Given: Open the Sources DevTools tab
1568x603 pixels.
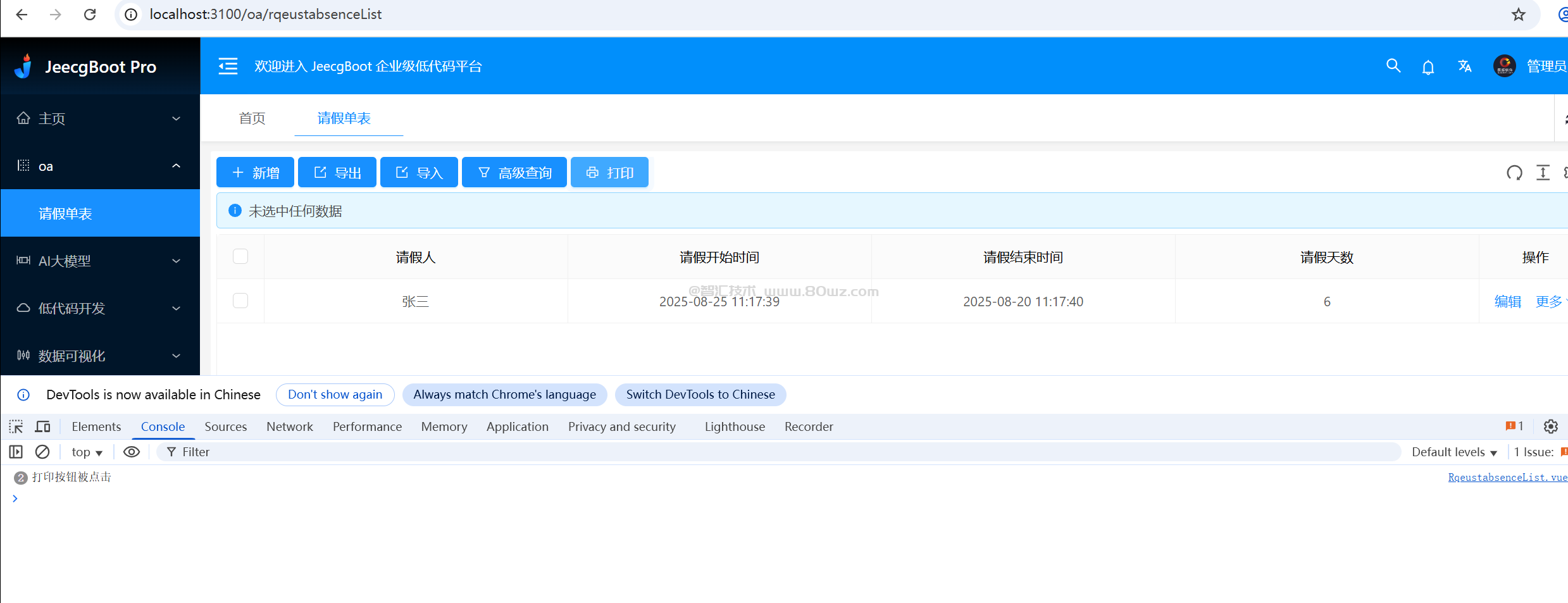Looking at the screenshot, I should (226, 426).
